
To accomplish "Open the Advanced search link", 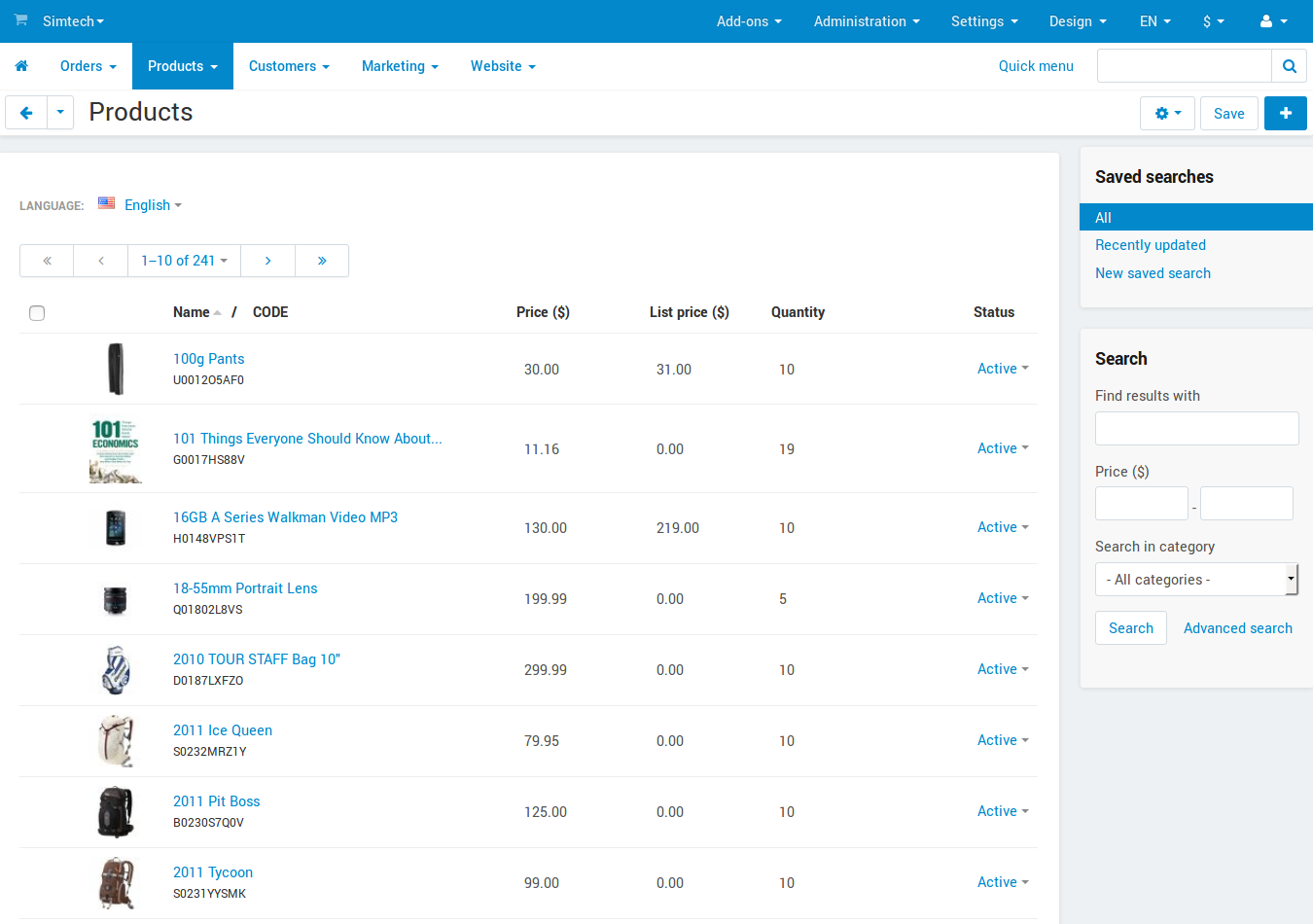I will [x=1238, y=628].
